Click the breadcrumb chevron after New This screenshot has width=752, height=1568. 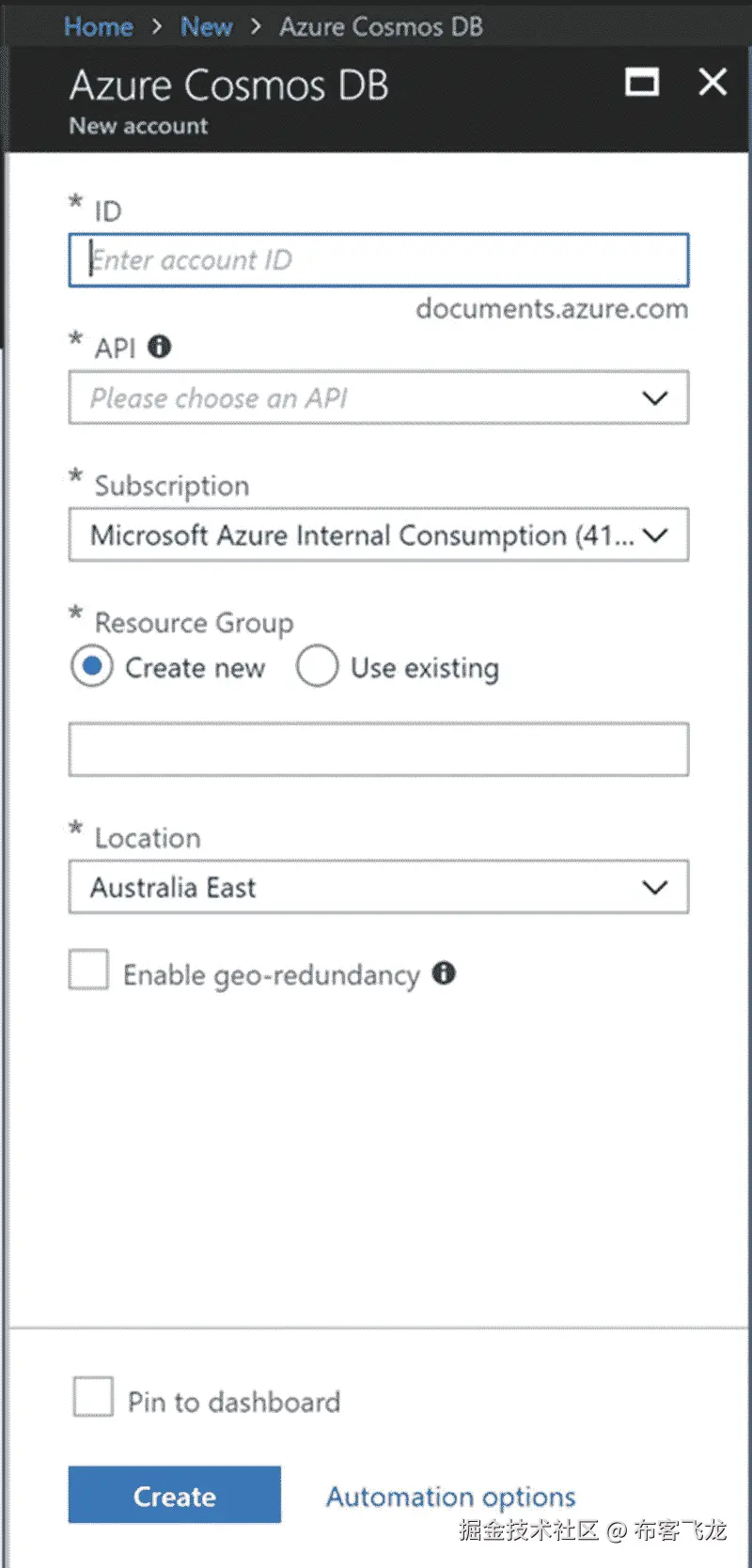(255, 26)
